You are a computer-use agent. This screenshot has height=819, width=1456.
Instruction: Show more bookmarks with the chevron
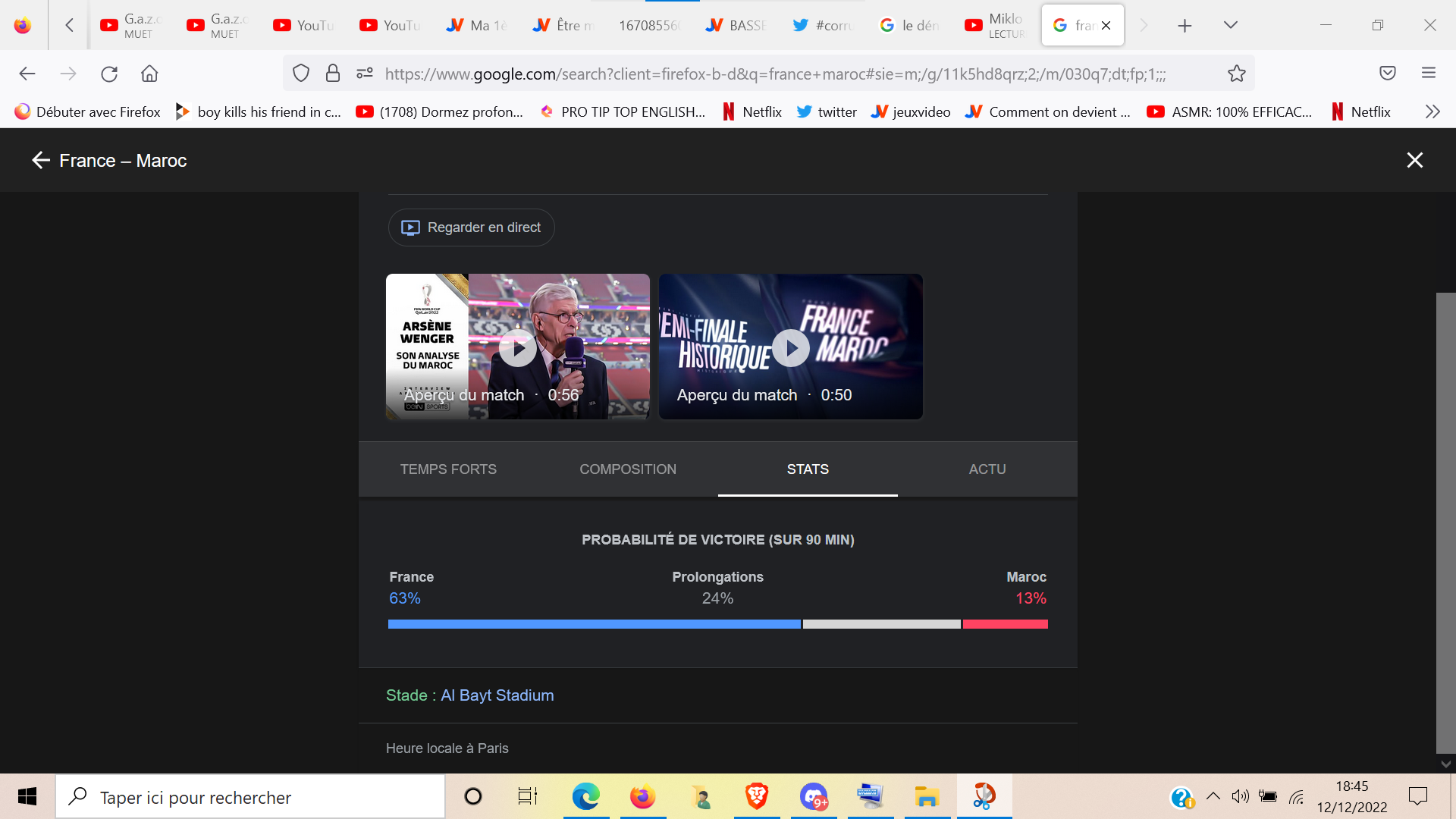point(1432,111)
